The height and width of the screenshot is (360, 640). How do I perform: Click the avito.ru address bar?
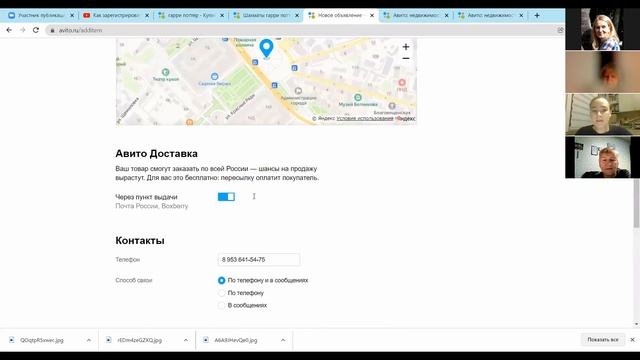point(302,30)
